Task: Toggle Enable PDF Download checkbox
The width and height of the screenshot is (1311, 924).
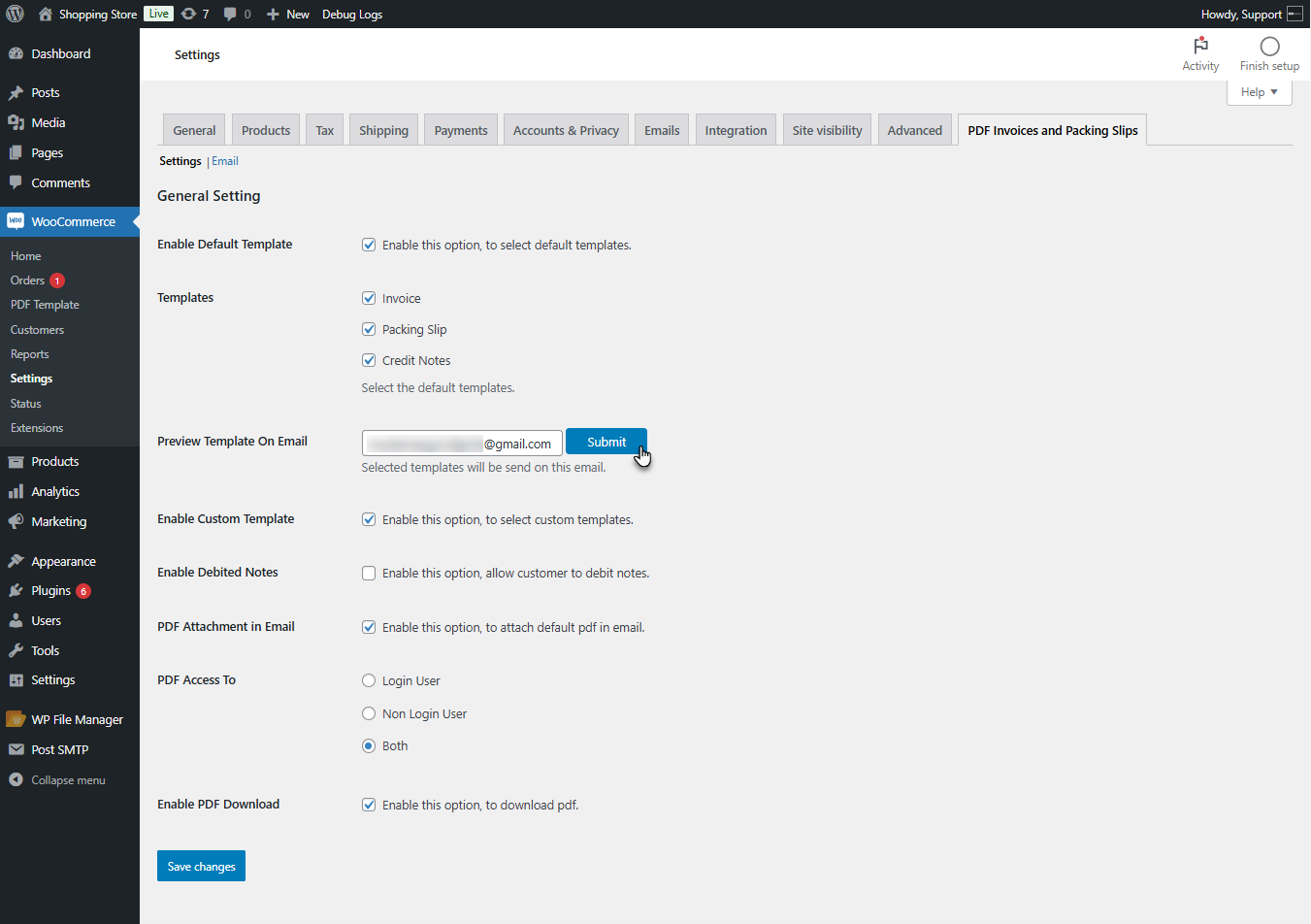Action: tap(369, 805)
